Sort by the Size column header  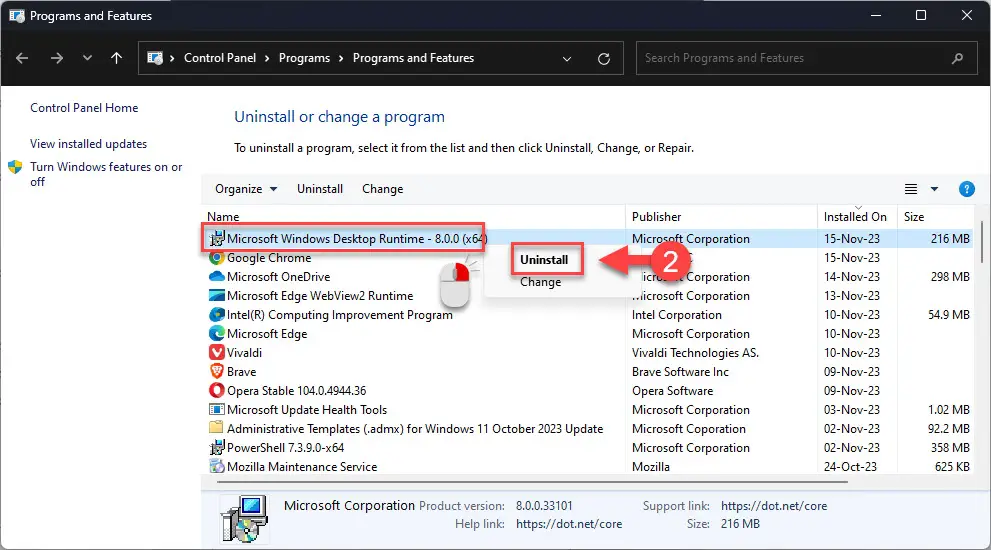coord(914,217)
